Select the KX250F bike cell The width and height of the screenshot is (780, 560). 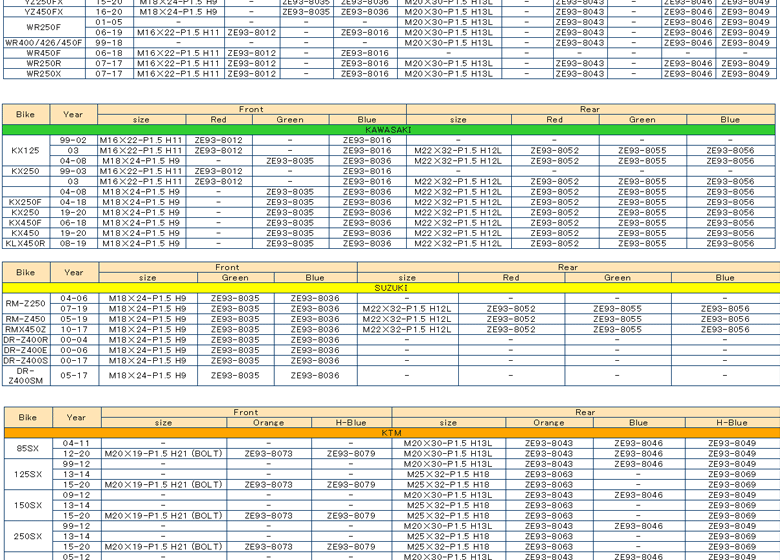click(x=26, y=202)
